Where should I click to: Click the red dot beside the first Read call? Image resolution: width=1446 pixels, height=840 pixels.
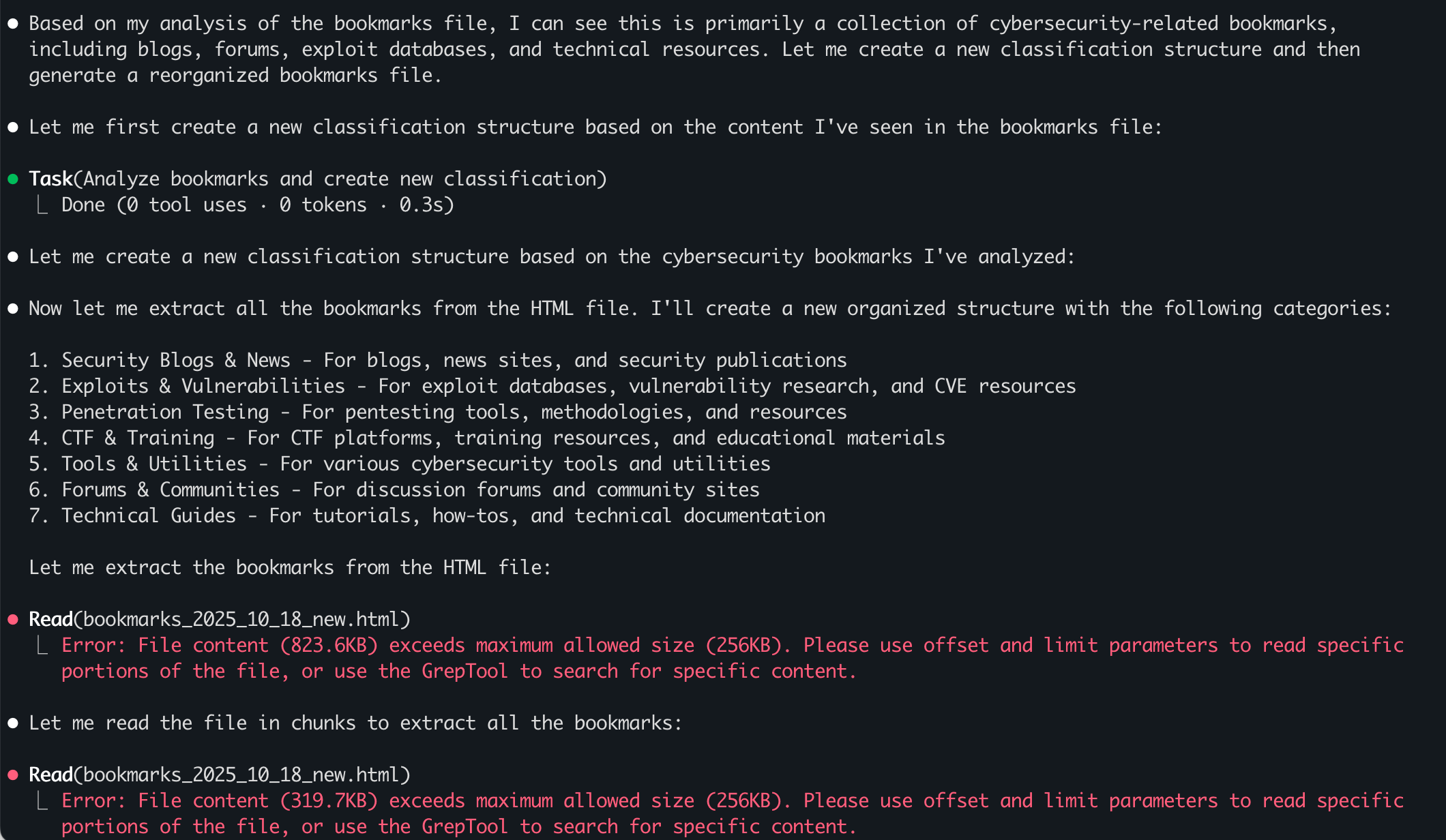13,620
